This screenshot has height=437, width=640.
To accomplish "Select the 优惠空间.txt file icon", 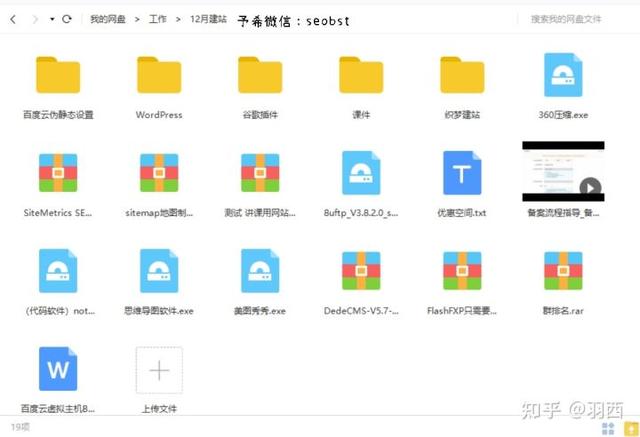I will tap(462, 173).
